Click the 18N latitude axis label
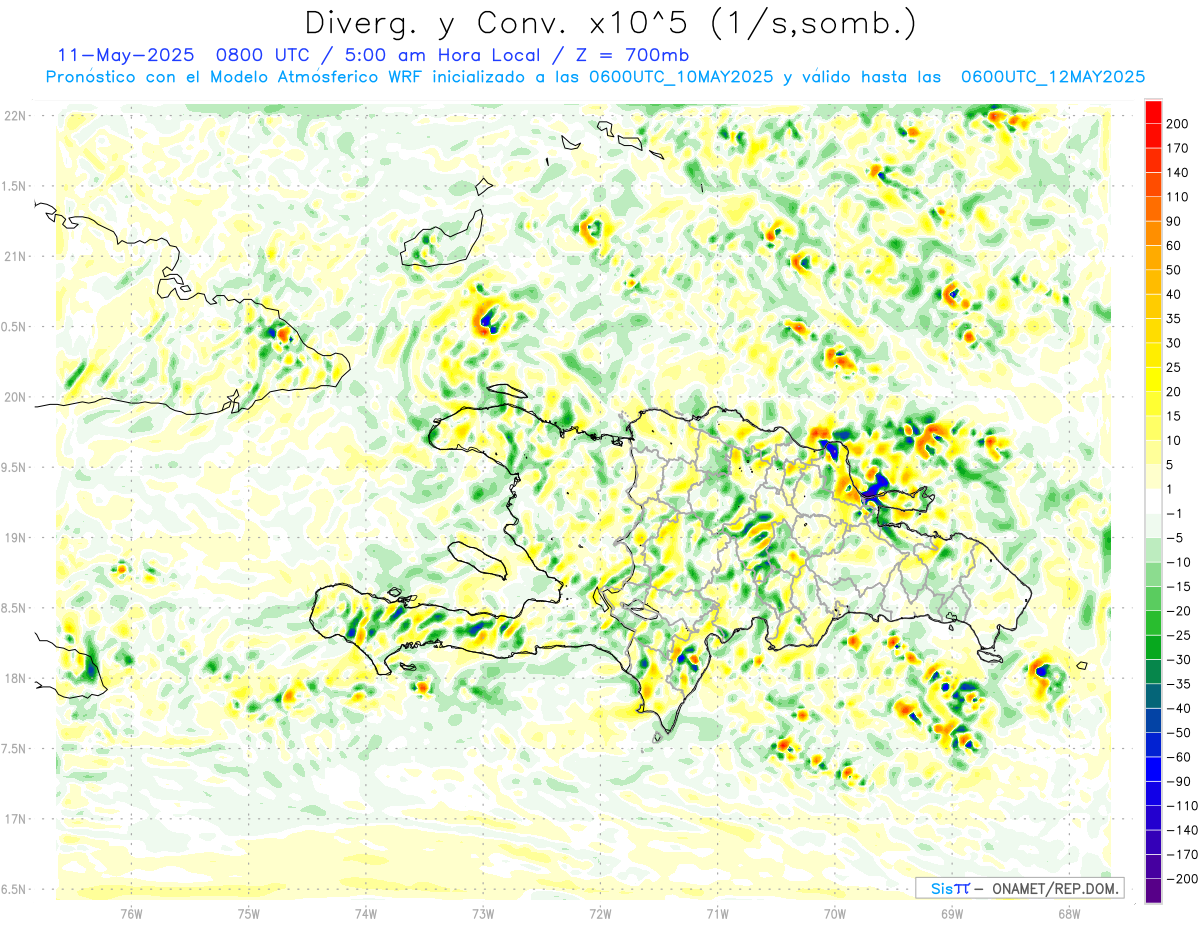This screenshot has width=1200, height=927. pos(15,679)
